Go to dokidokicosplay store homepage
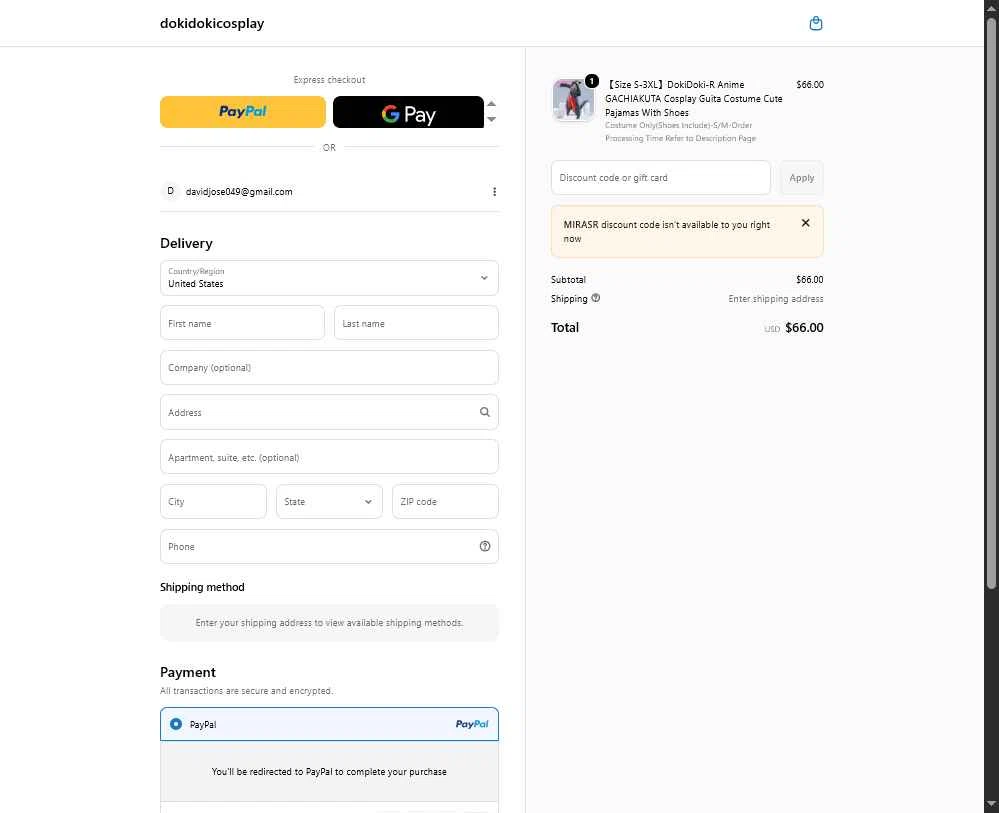Image resolution: width=999 pixels, height=813 pixels. coord(212,23)
